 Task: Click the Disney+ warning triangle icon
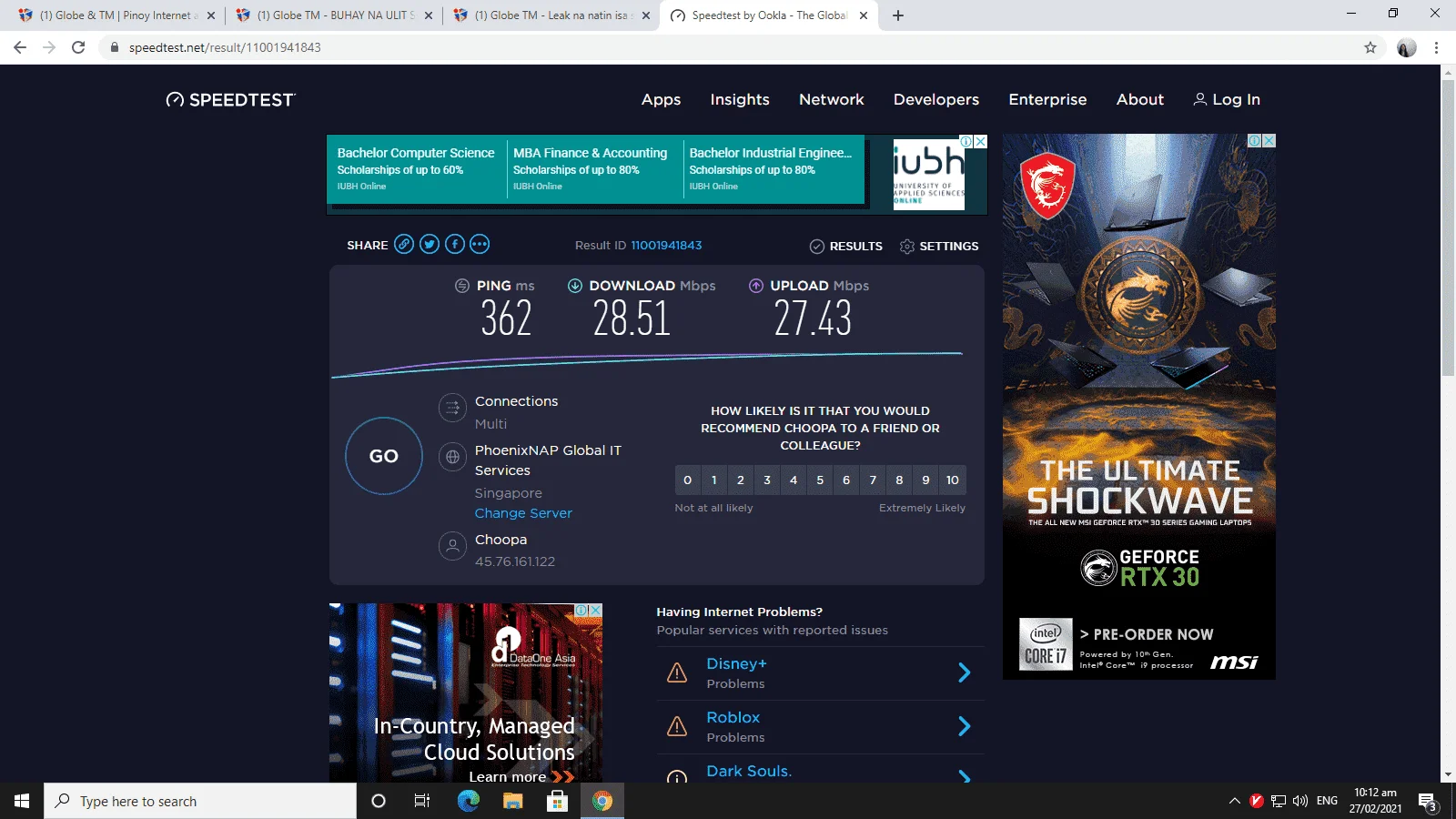[x=677, y=672]
